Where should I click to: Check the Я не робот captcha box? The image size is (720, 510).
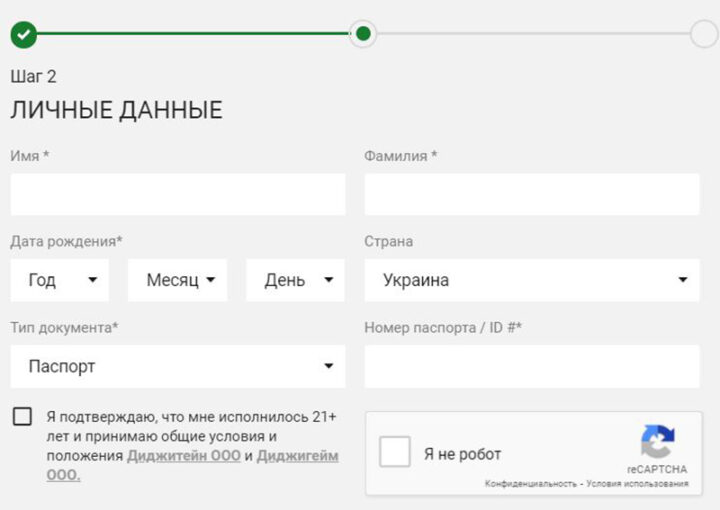click(x=395, y=452)
